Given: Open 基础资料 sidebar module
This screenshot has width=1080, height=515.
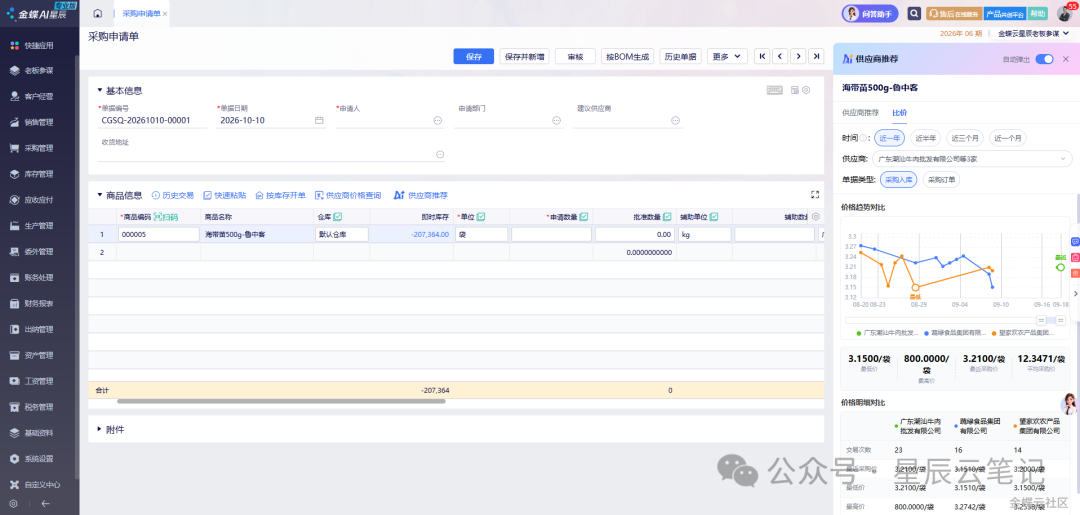Looking at the screenshot, I should [40, 433].
